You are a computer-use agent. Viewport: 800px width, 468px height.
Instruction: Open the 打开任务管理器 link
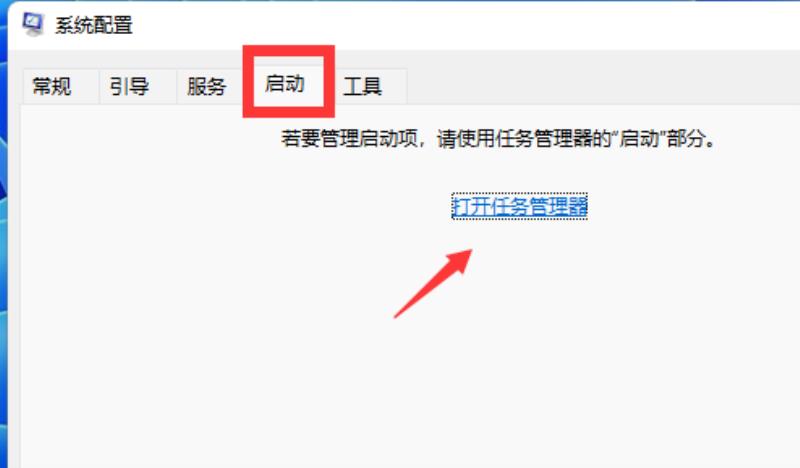click(520, 206)
